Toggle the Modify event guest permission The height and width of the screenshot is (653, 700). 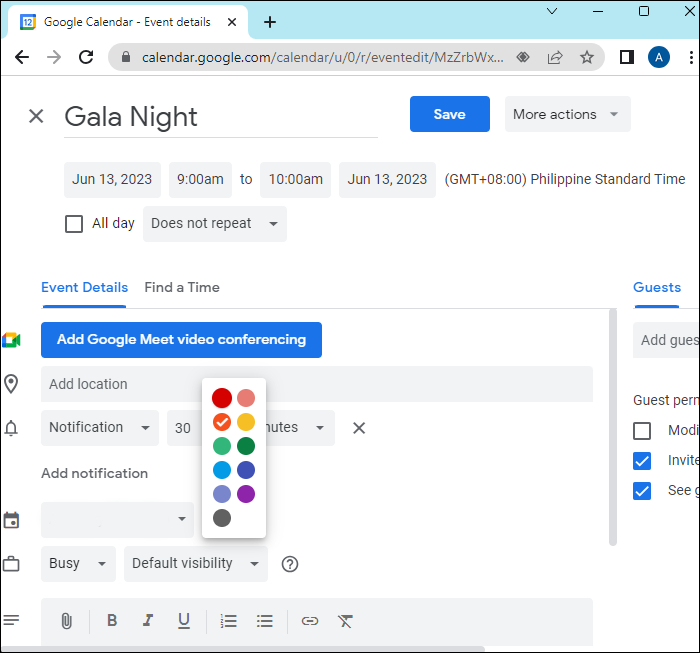tap(642, 431)
